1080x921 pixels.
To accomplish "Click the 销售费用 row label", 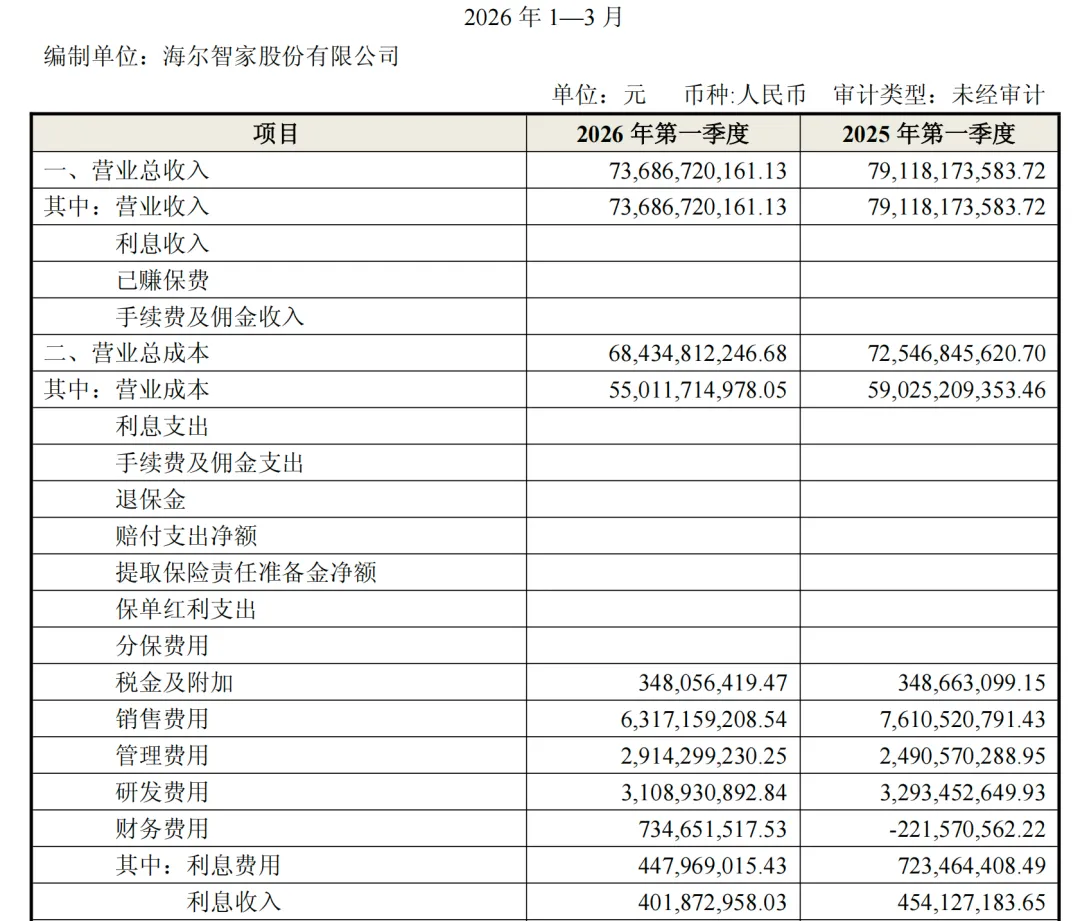I will [163, 719].
